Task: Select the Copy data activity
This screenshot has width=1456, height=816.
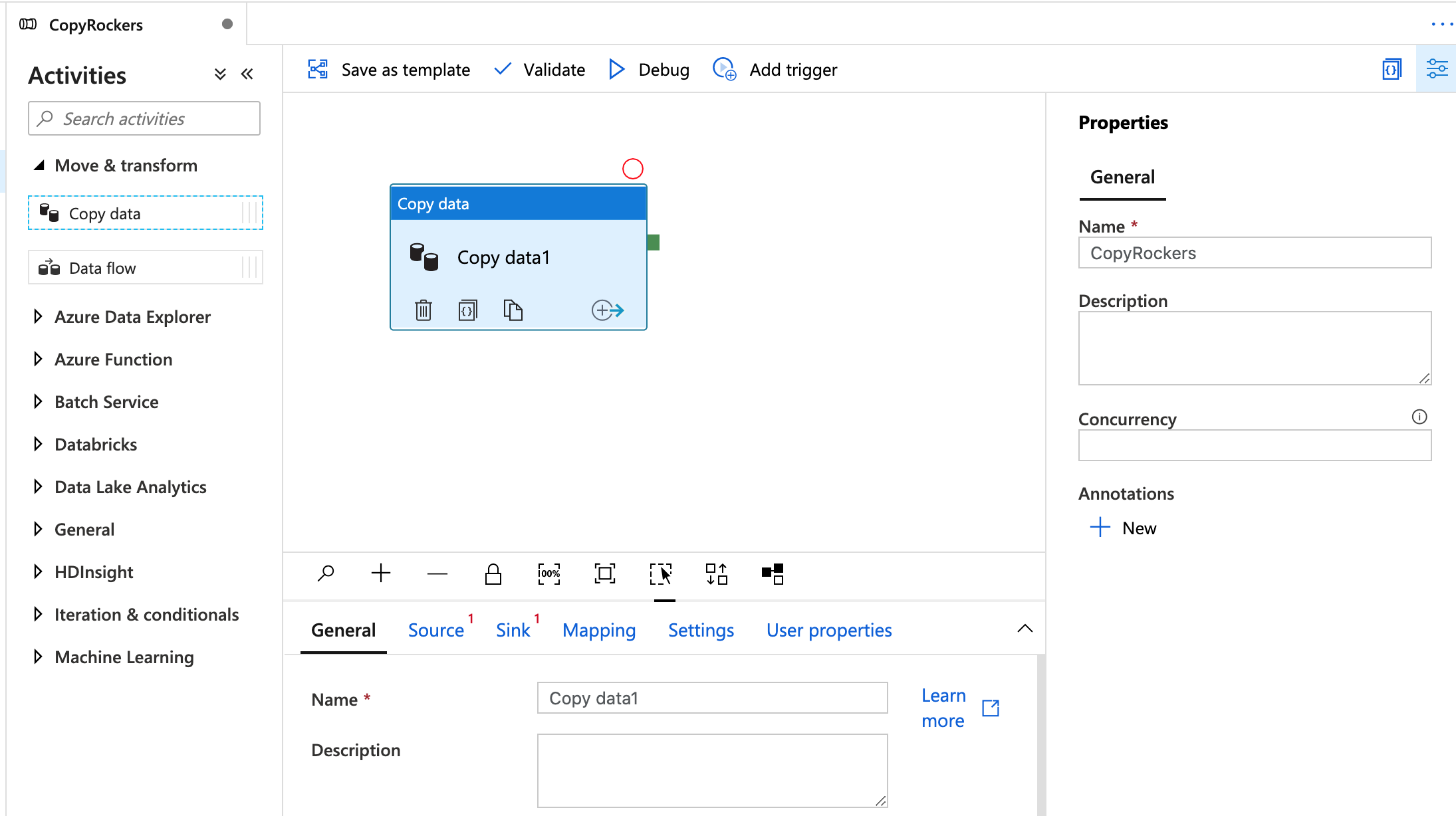Action: tap(146, 213)
